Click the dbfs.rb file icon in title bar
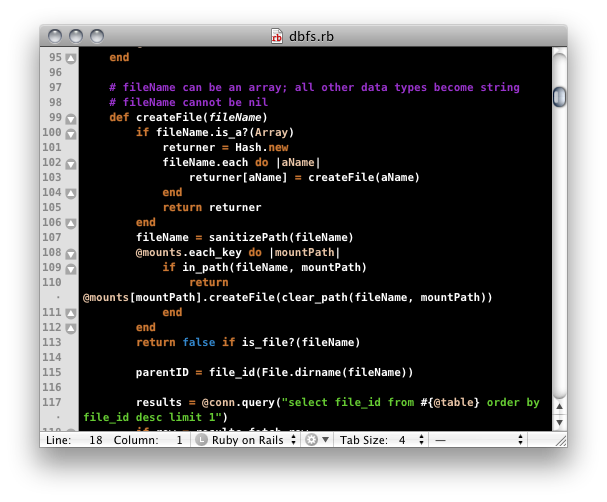This screenshot has height=502, width=607. [277, 36]
